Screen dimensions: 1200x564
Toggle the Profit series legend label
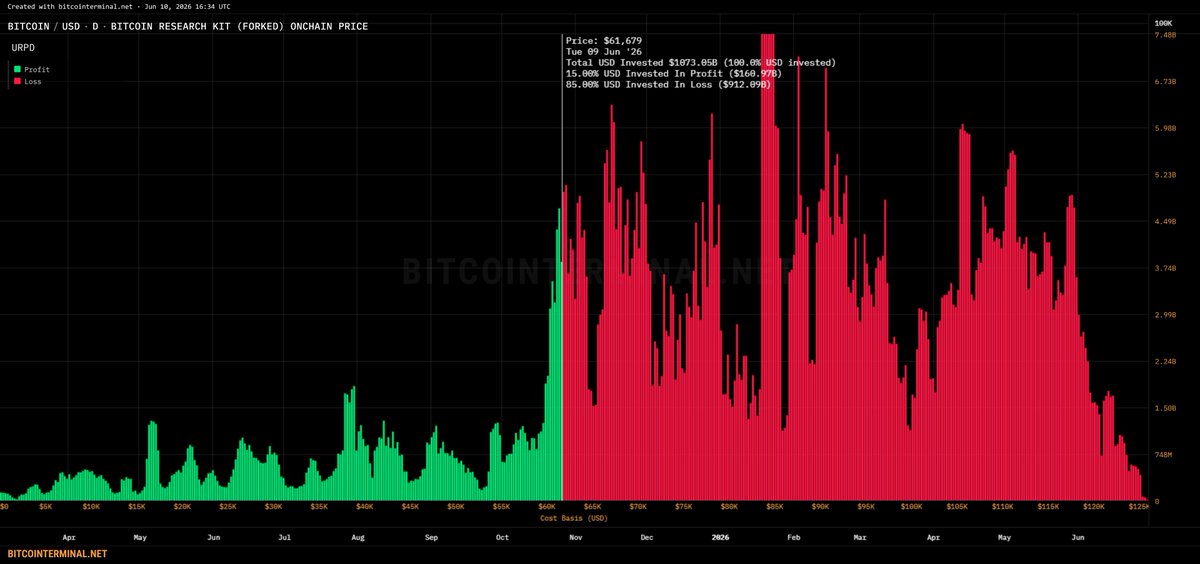coord(37,70)
